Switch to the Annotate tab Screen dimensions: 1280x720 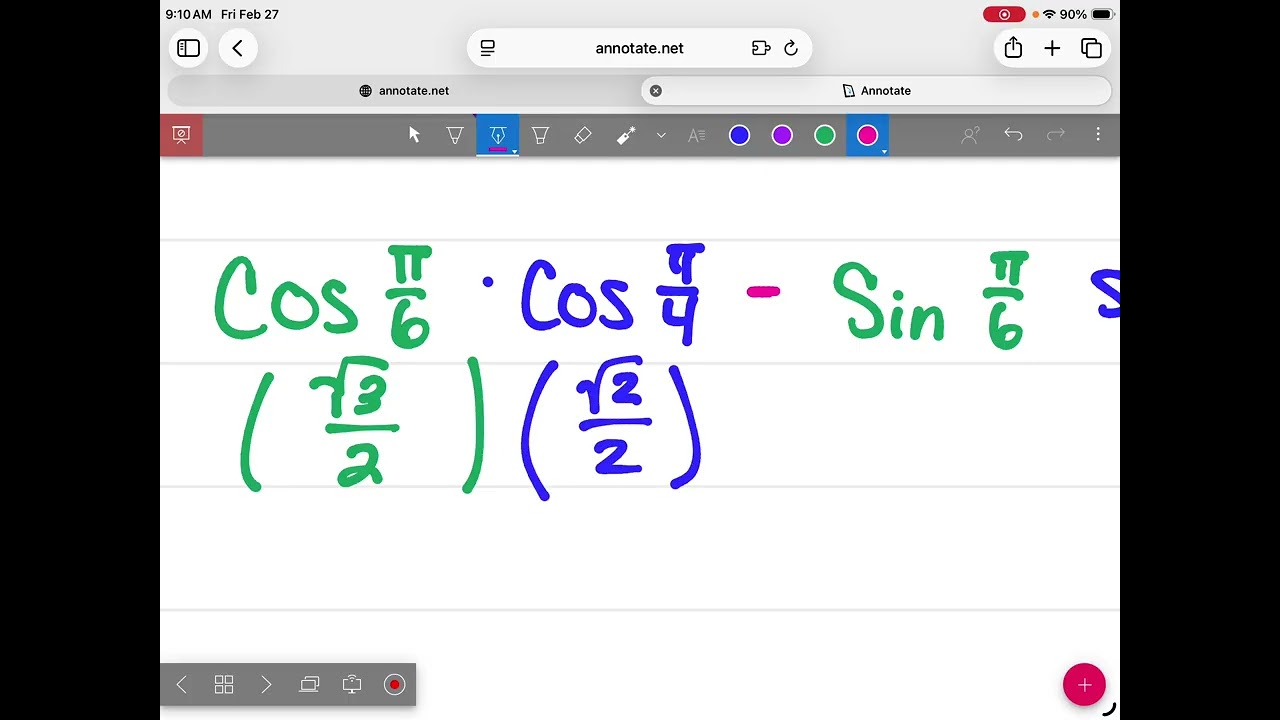click(877, 90)
